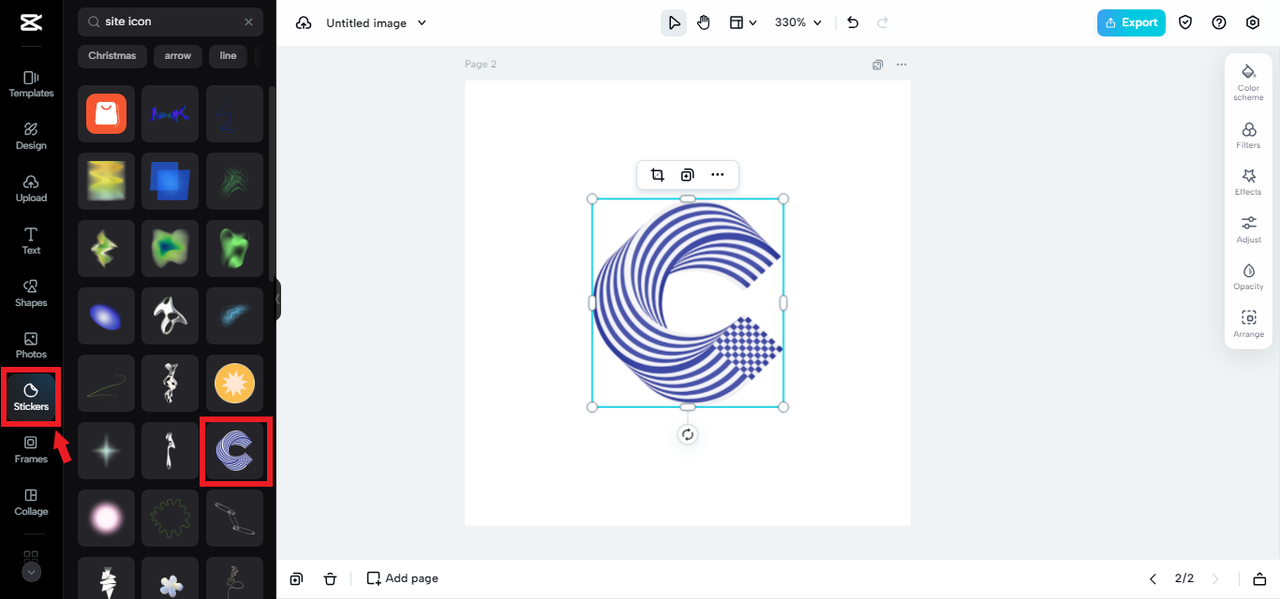Open the Collage panel
Screen dimensions: 1280x599
[31, 501]
